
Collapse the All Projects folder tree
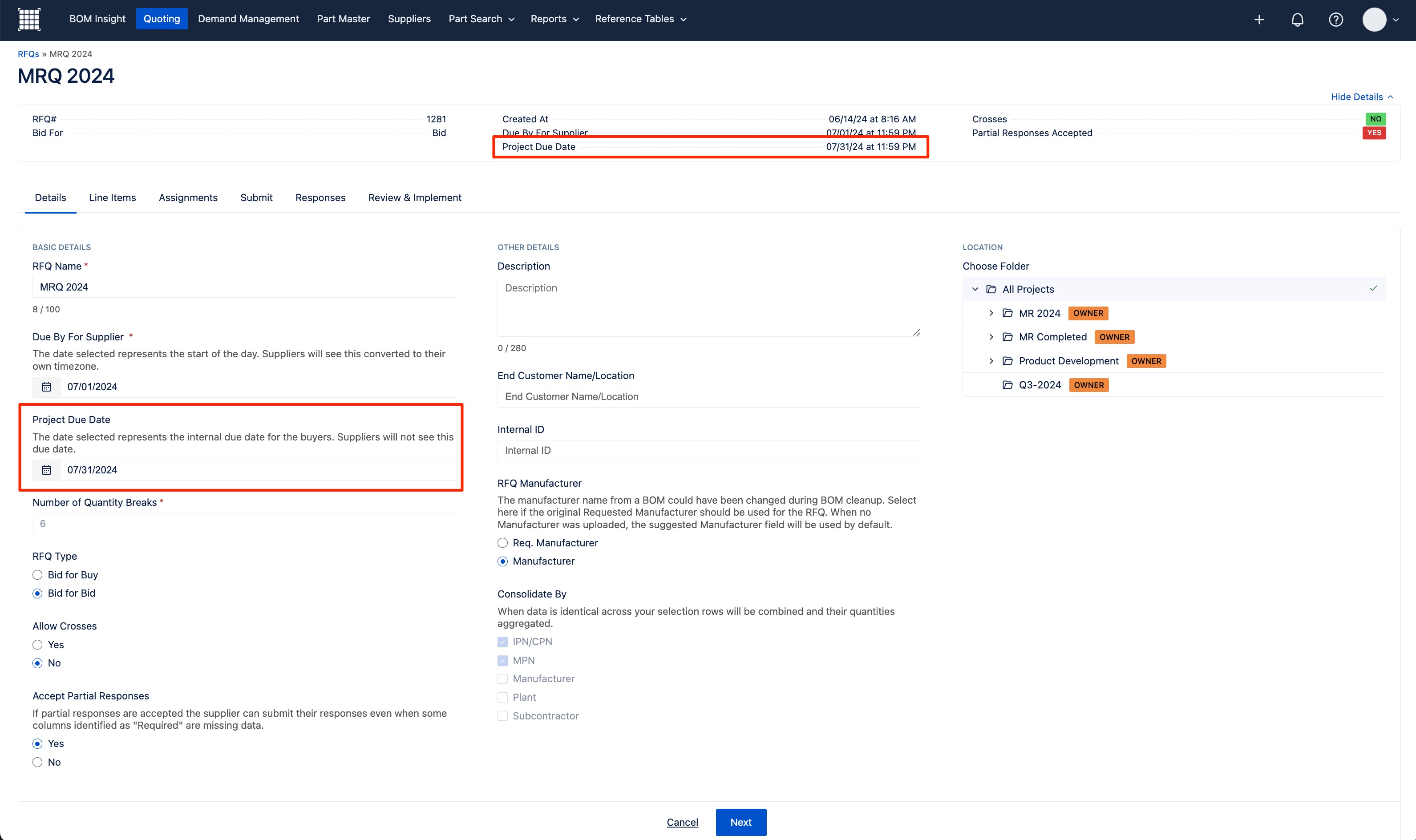[975, 289]
